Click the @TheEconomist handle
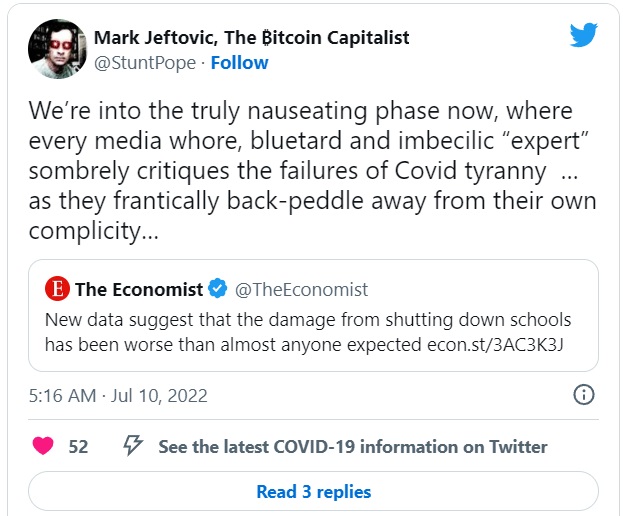Viewport: 623px width, 516px height. (x=301, y=290)
